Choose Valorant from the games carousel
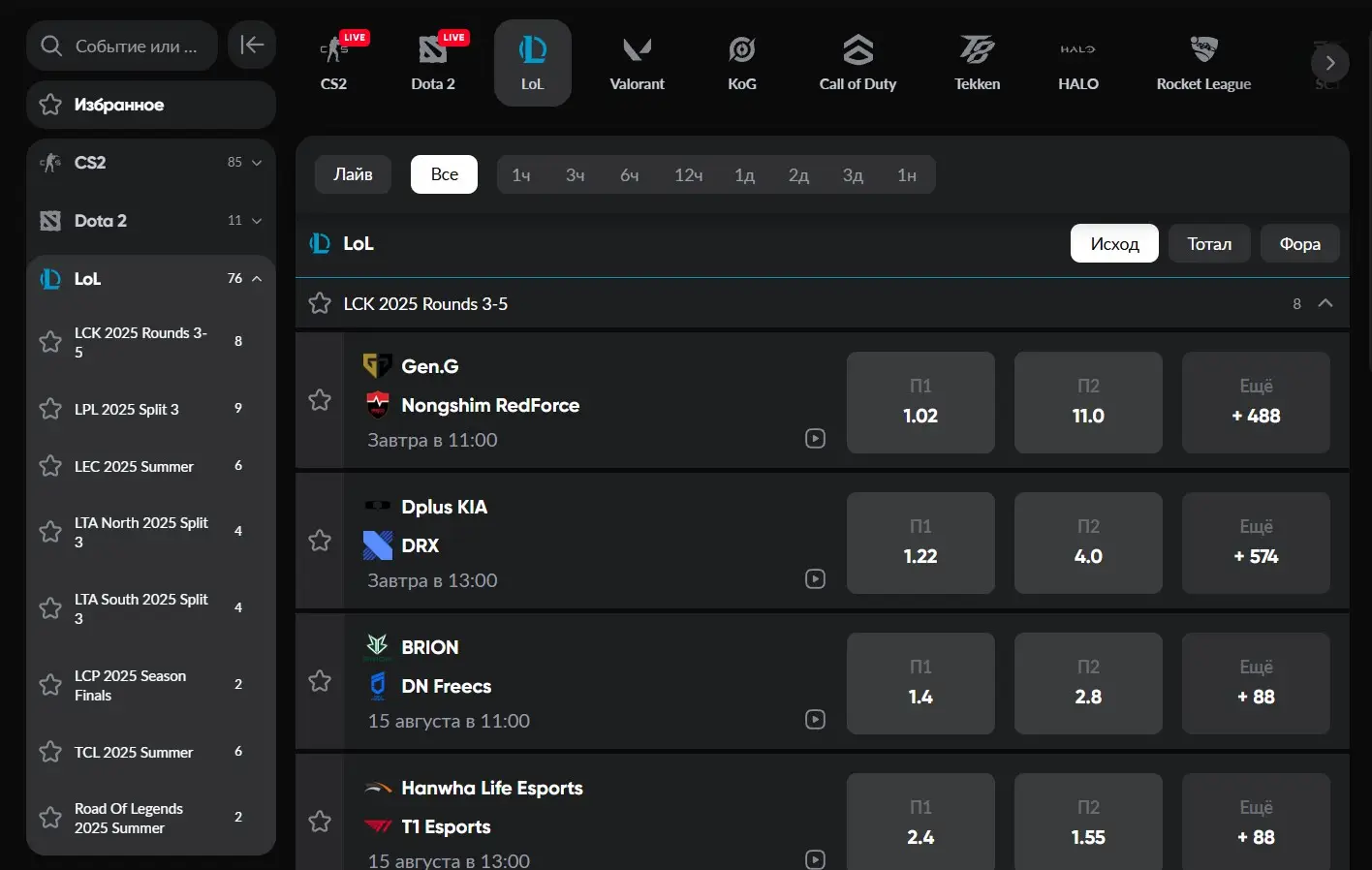 [637, 62]
